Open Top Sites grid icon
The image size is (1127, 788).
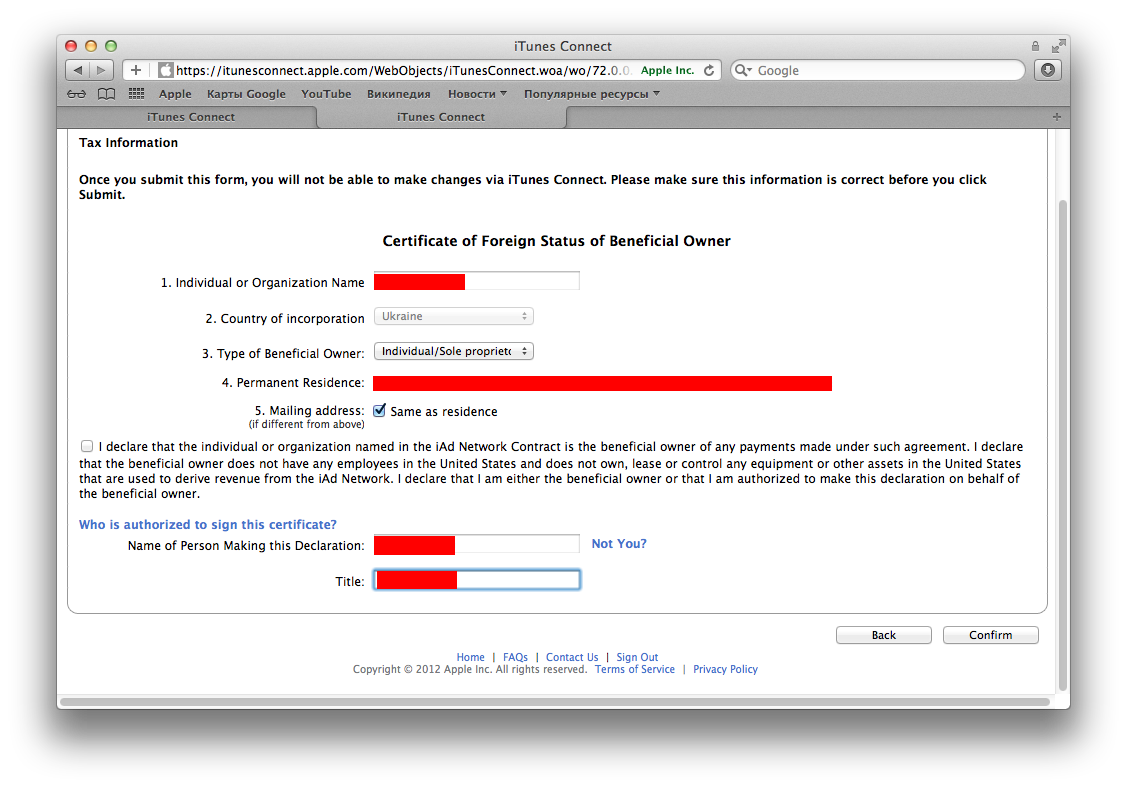137,93
